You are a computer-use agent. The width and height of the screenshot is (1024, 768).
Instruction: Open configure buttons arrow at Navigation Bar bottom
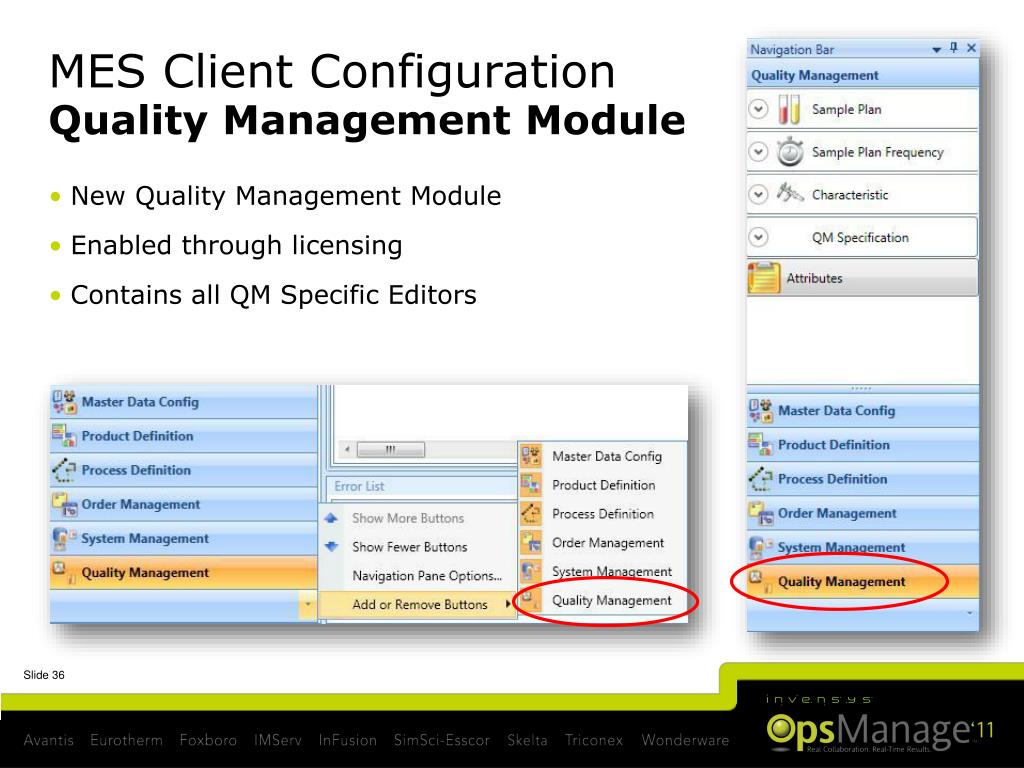[969, 613]
